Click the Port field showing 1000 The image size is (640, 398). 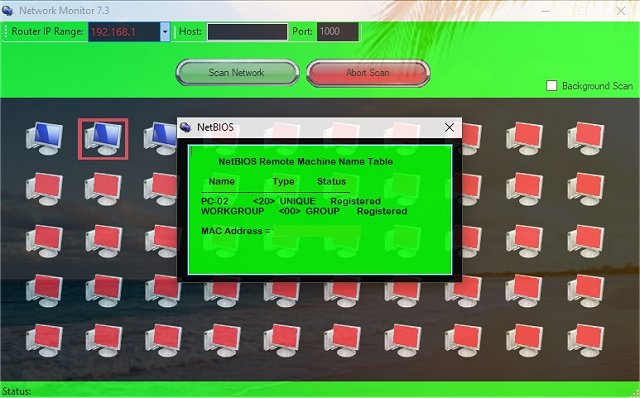point(338,32)
